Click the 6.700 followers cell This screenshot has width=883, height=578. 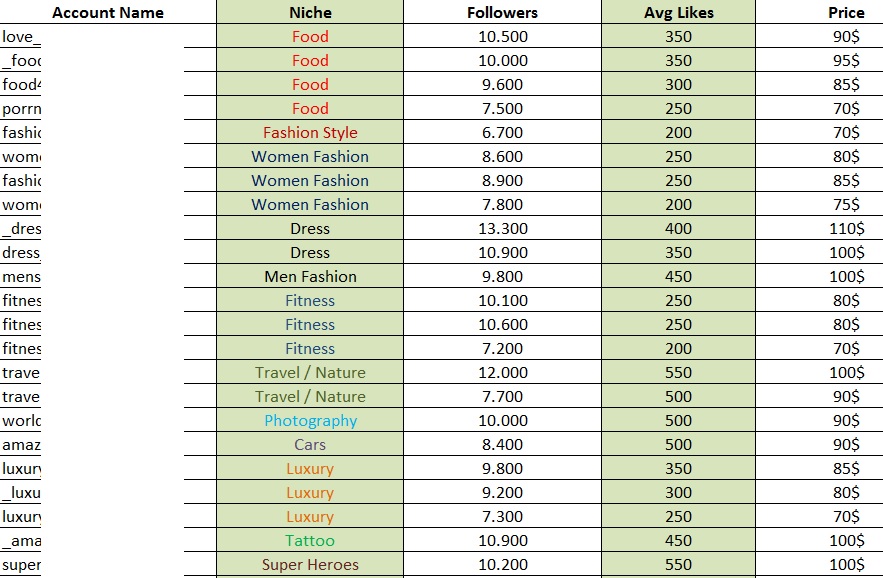(502, 132)
